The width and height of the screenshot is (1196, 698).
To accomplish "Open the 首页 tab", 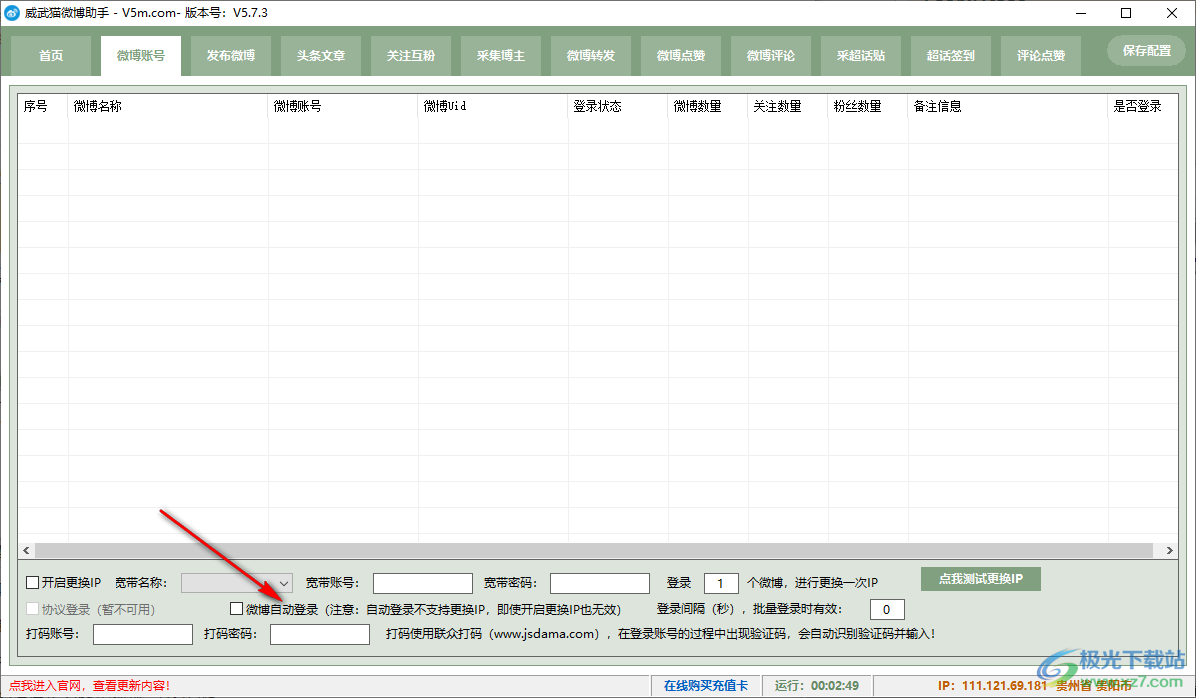I will [51, 56].
